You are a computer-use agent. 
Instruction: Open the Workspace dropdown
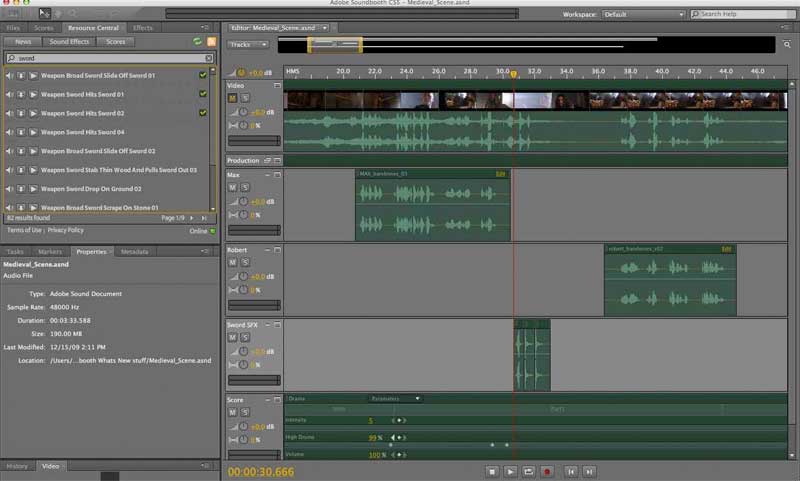[643, 15]
